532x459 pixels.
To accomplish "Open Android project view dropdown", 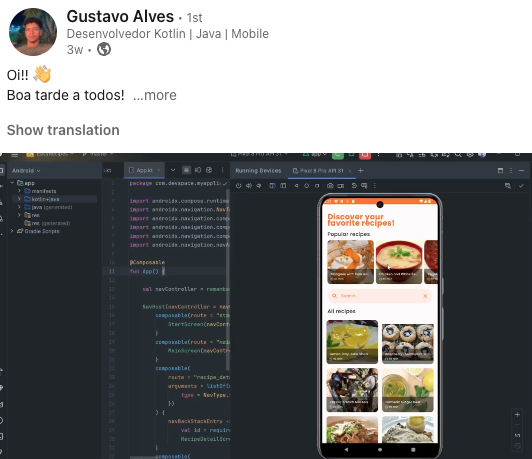I will pos(26,171).
